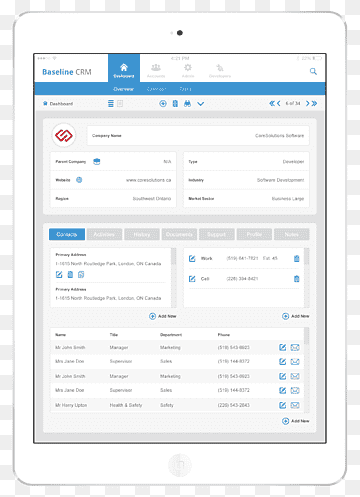Open the Activities tab
Image resolution: width=360 pixels, height=497 pixels.
click(x=104, y=234)
